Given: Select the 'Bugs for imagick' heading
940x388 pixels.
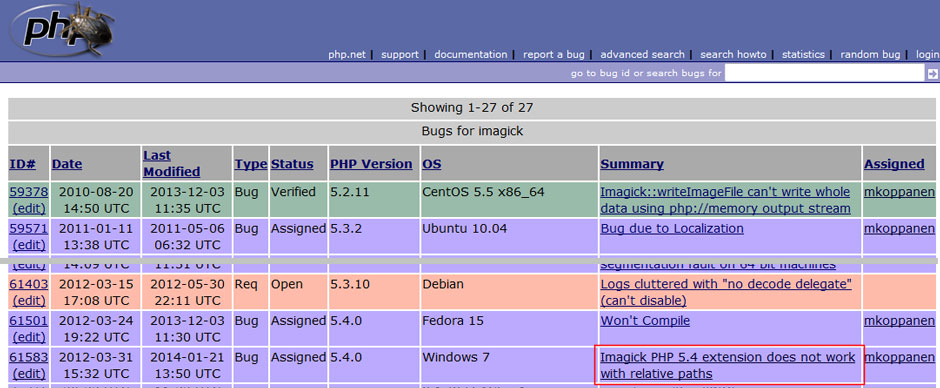Looking at the screenshot, I should coord(472,131).
